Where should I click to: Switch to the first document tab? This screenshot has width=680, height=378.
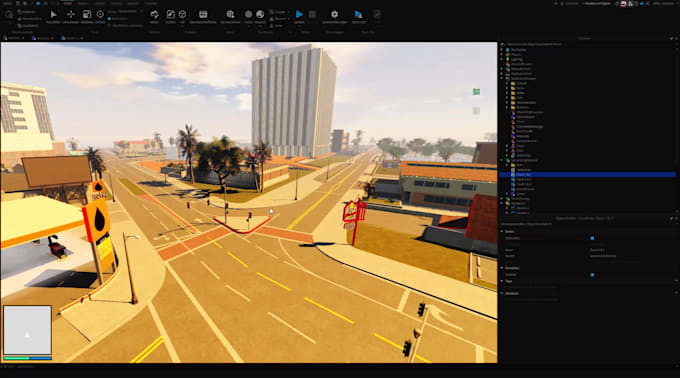pos(14,38)
